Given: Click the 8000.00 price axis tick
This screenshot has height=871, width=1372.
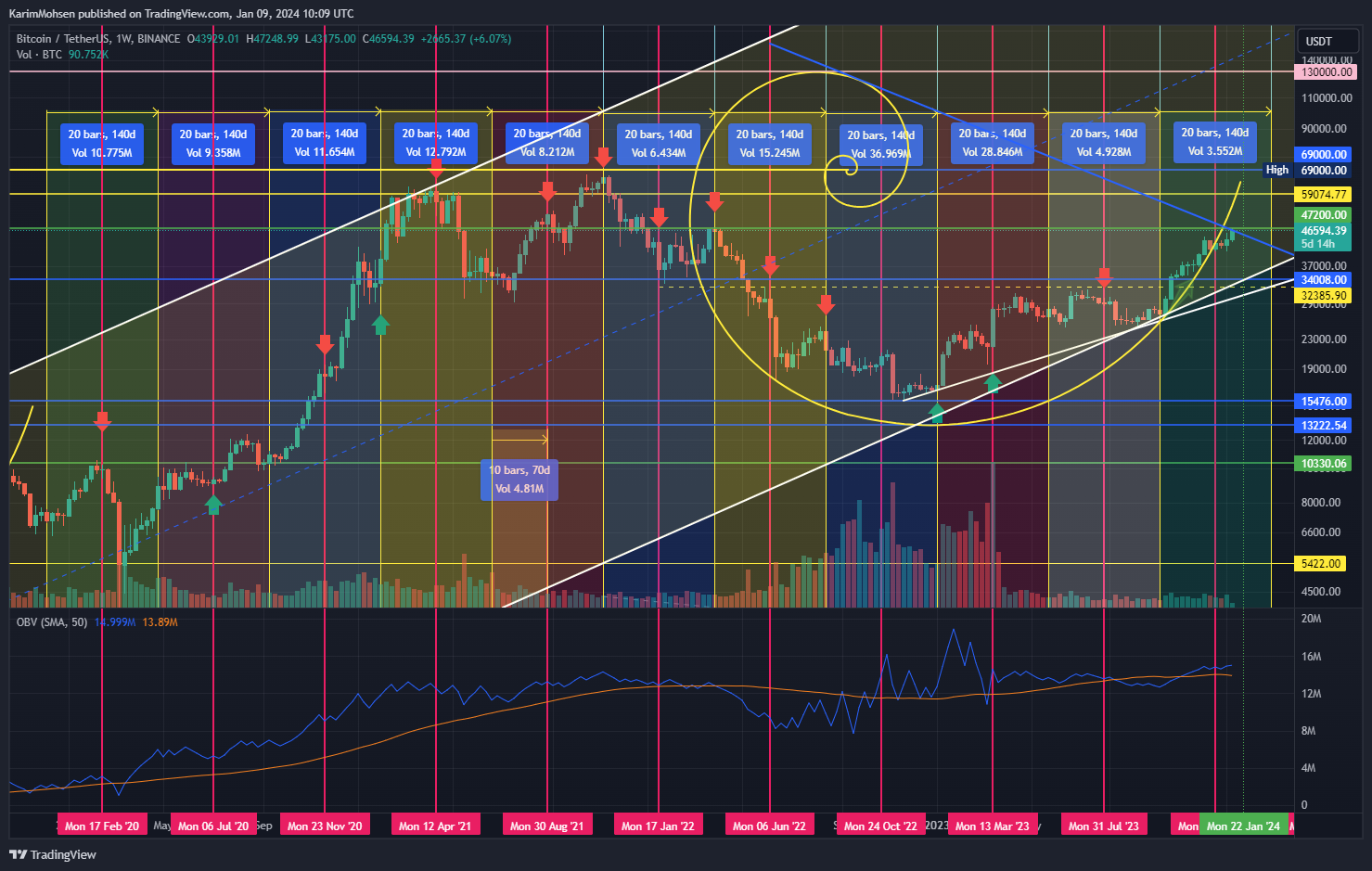Looking at the screenshot, I should 1321,503.
